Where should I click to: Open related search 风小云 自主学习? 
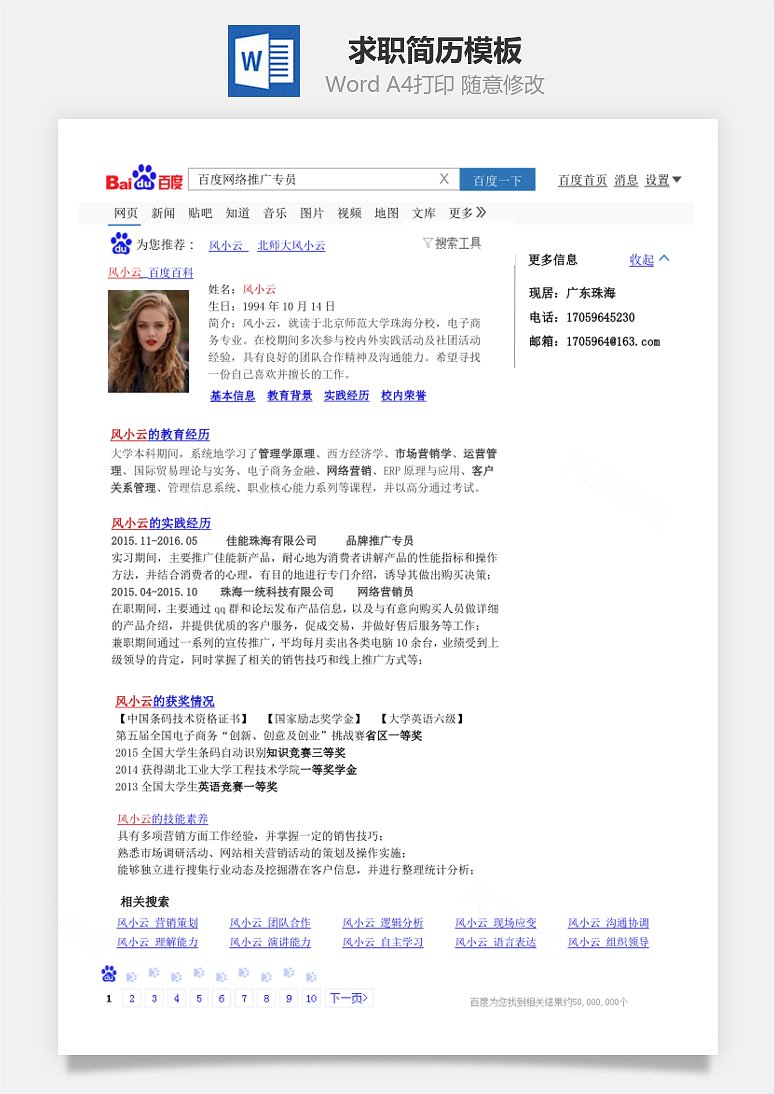(x=383, y=943)
